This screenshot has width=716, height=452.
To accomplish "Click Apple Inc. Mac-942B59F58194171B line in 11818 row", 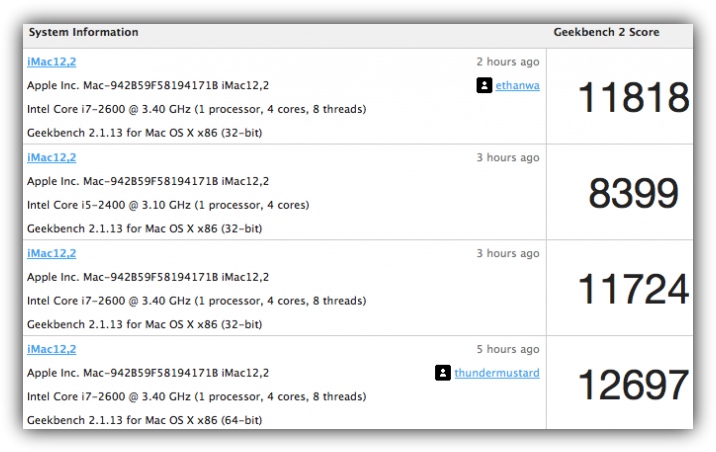I will pyautogui.click(x=148, y=85).
